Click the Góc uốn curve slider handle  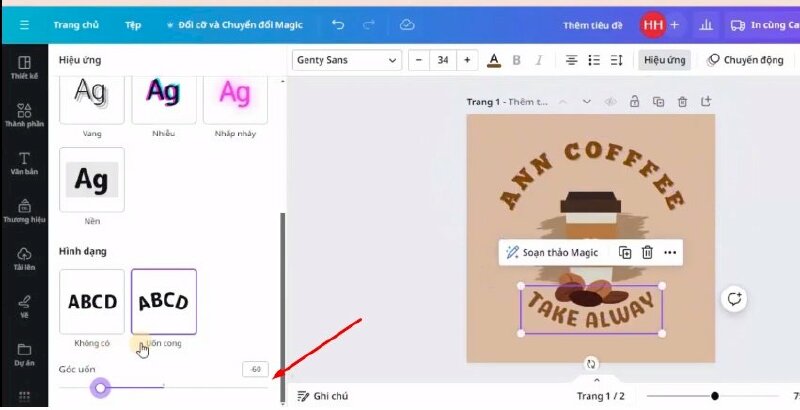[x=100, y=387]
